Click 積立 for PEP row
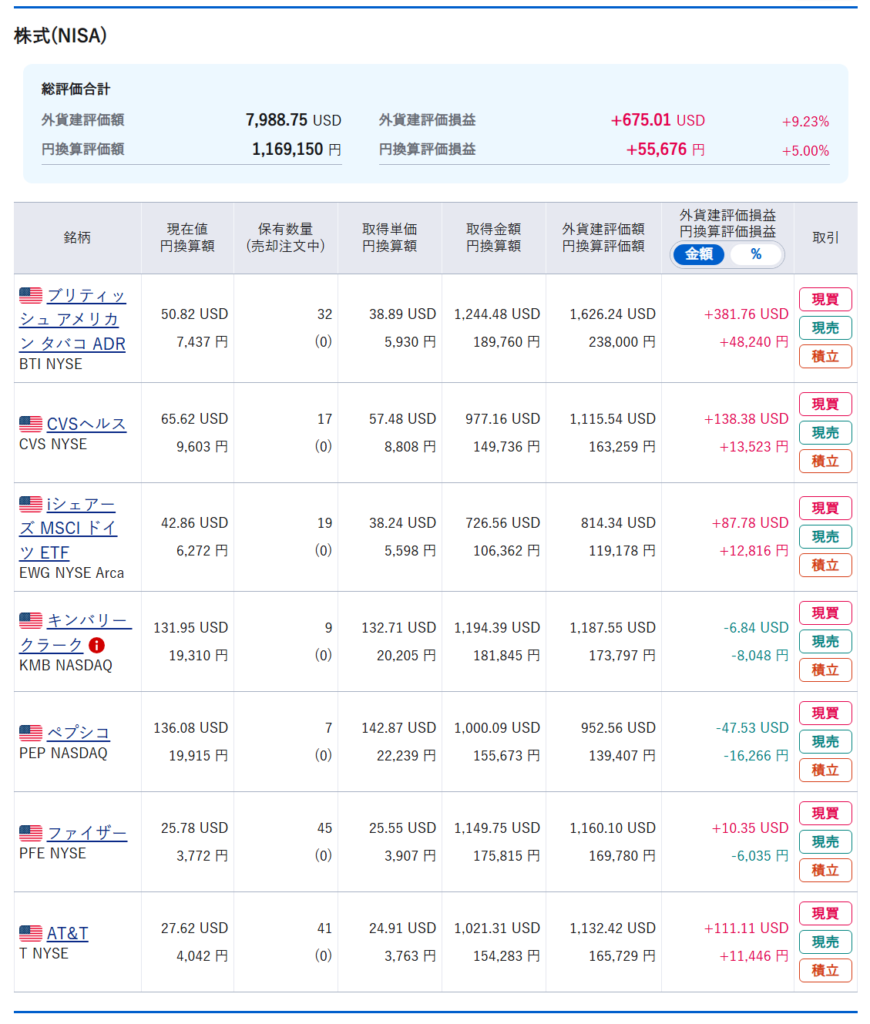870x1024 pixels. 825,771
